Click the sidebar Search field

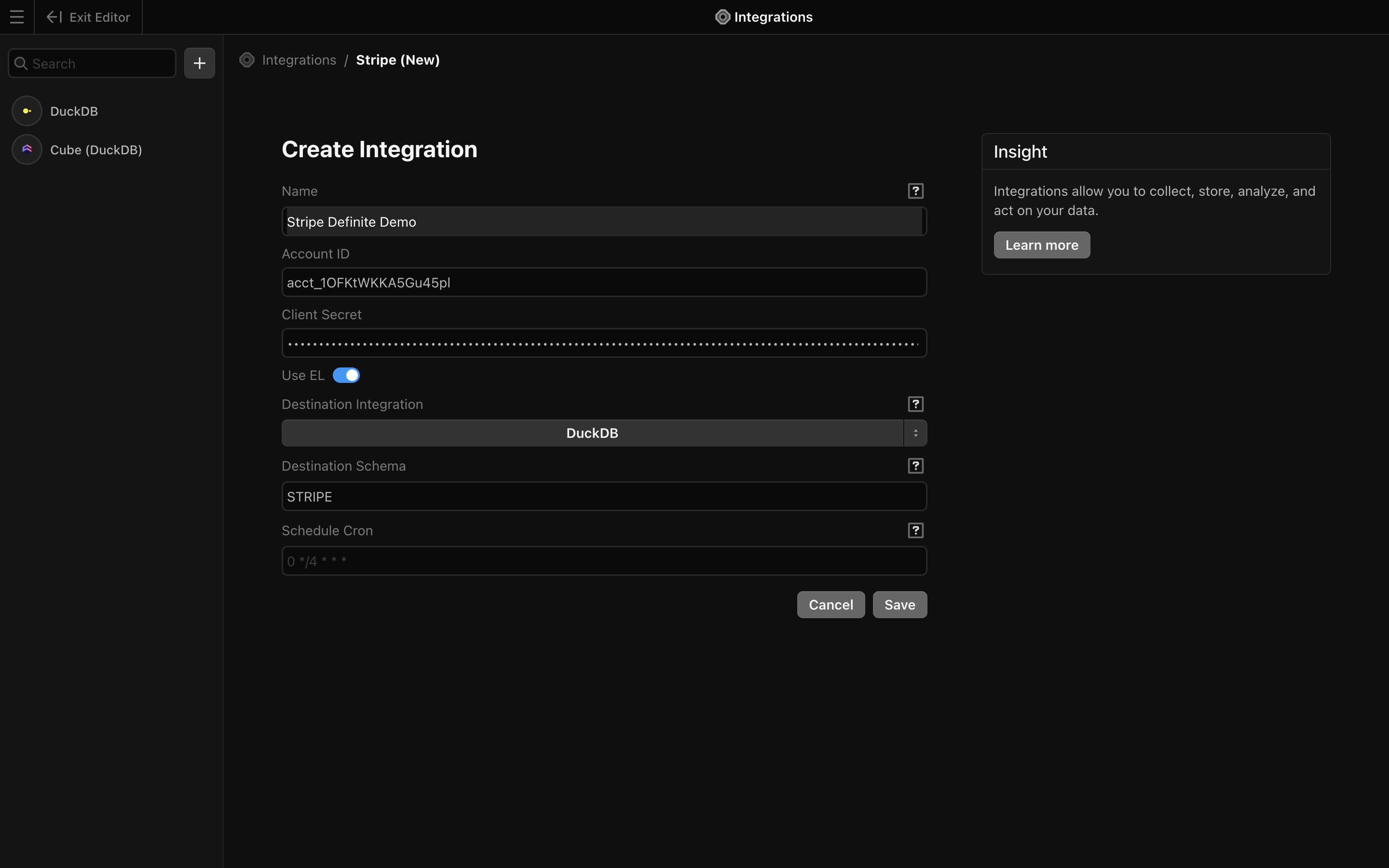97,64
